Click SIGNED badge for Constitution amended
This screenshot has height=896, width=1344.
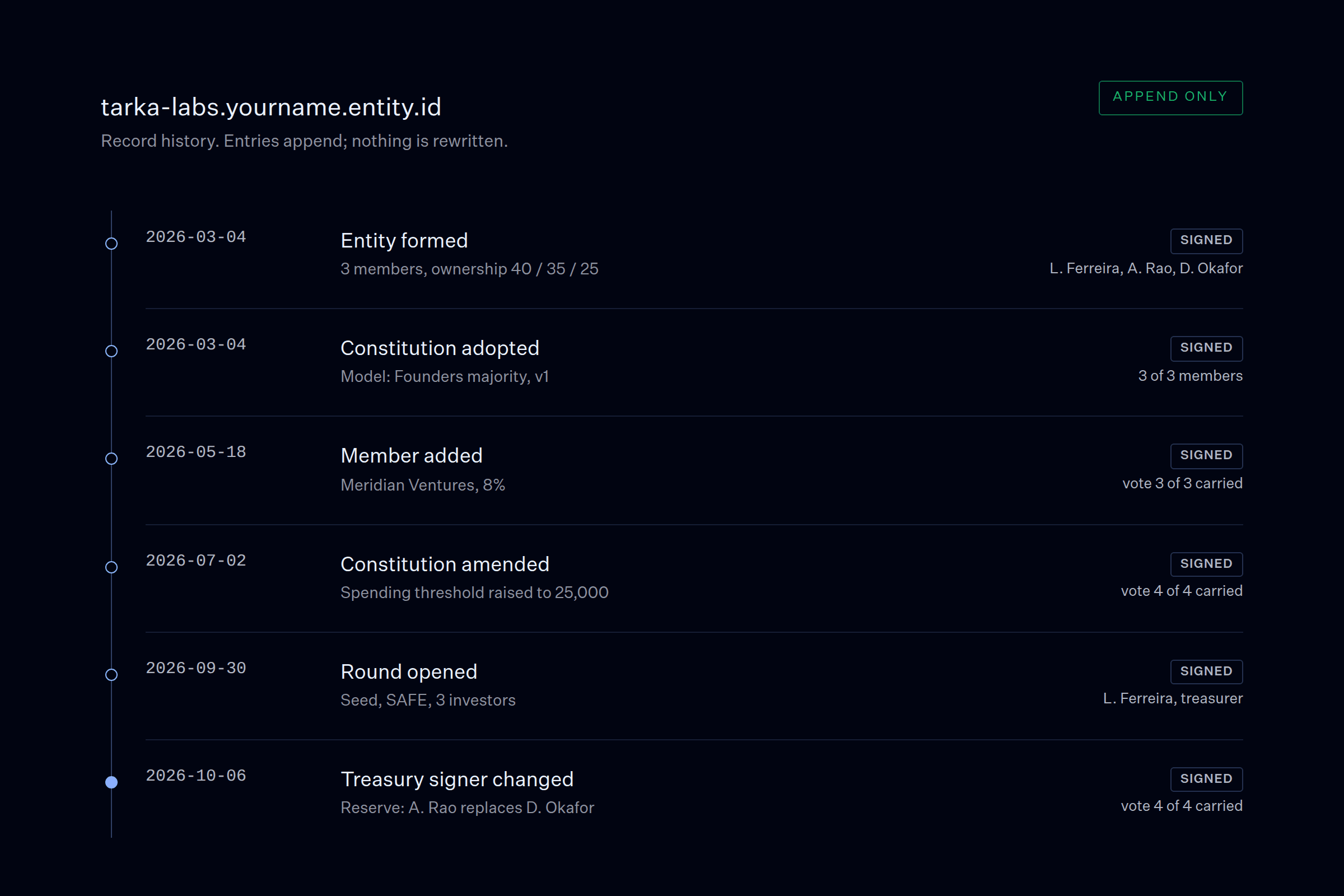(x=1206, y=564)
